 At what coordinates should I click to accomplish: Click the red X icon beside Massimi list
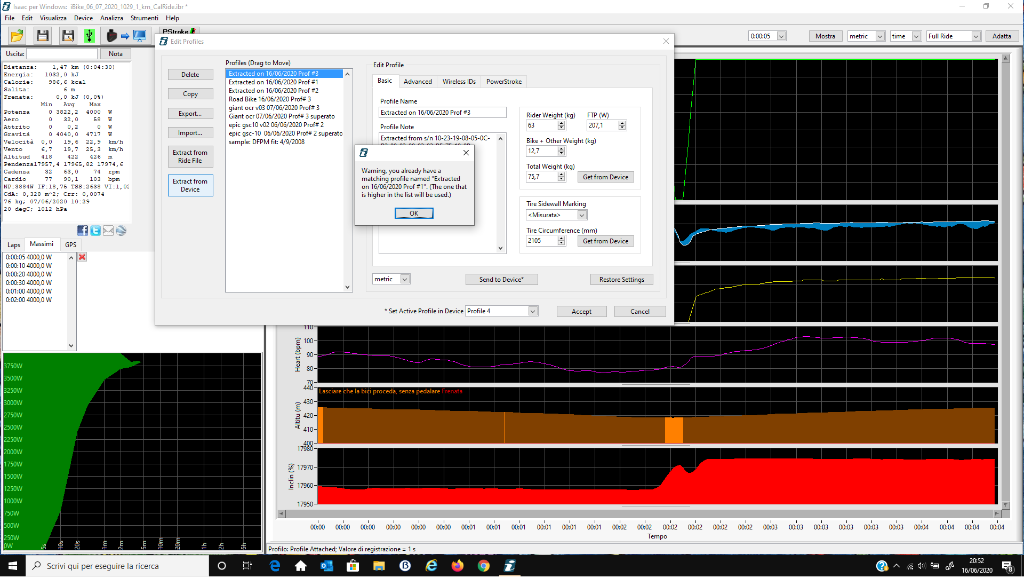tap(82, 258)
